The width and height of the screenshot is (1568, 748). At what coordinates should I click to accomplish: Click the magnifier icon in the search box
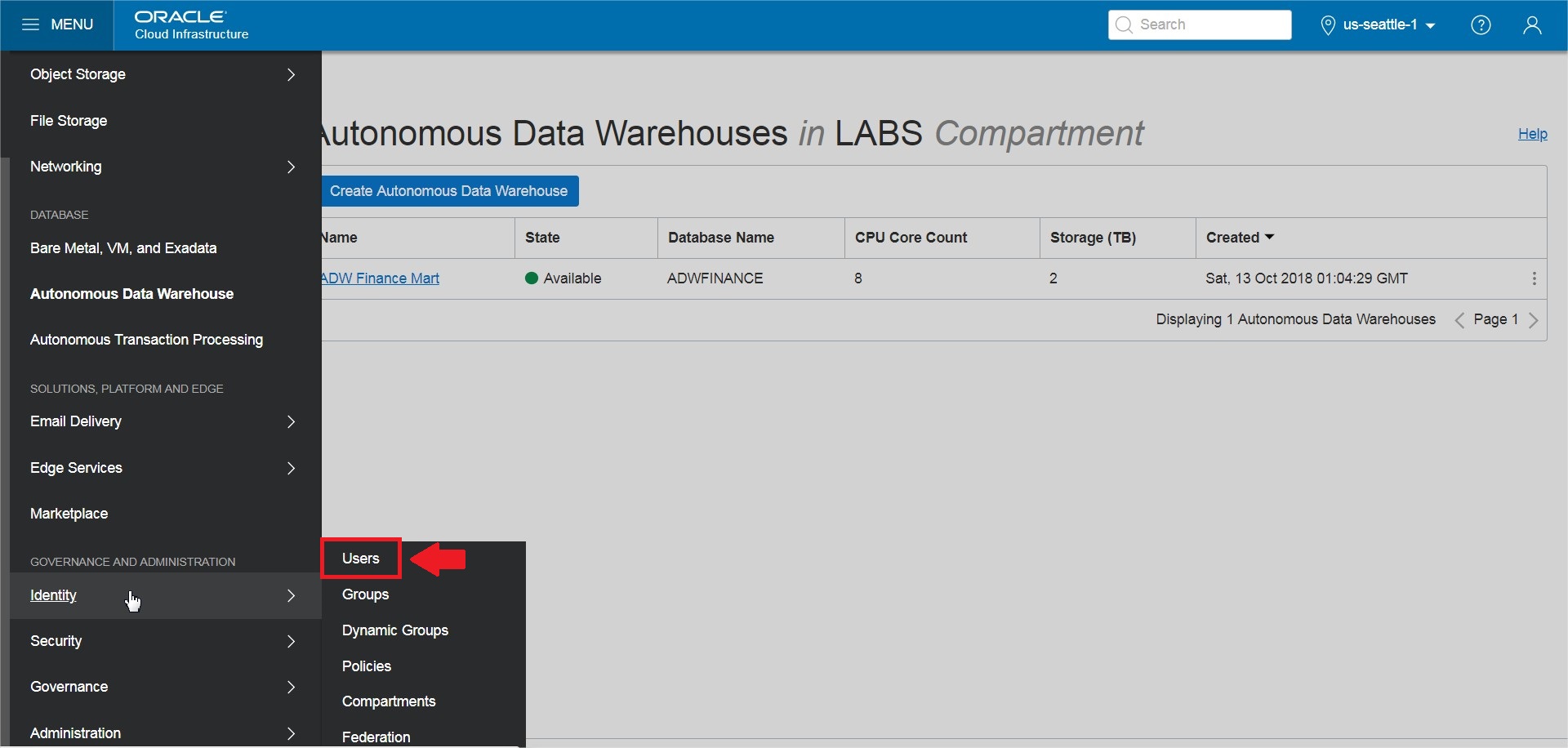click(1124, 24)
